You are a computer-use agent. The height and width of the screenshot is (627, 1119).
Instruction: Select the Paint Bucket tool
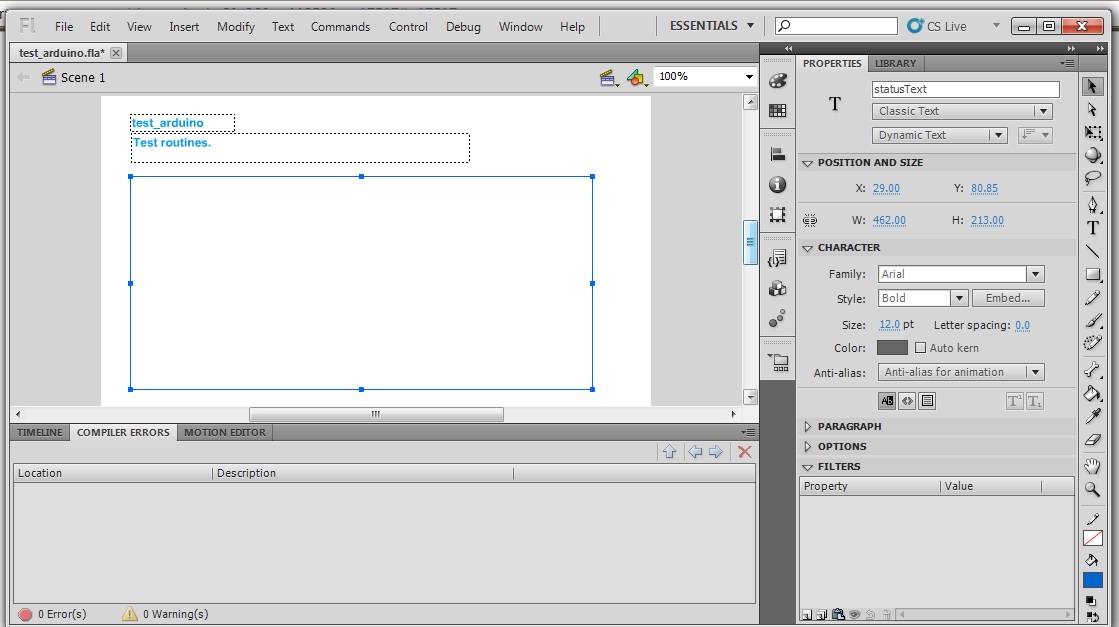coord(1092,393)
